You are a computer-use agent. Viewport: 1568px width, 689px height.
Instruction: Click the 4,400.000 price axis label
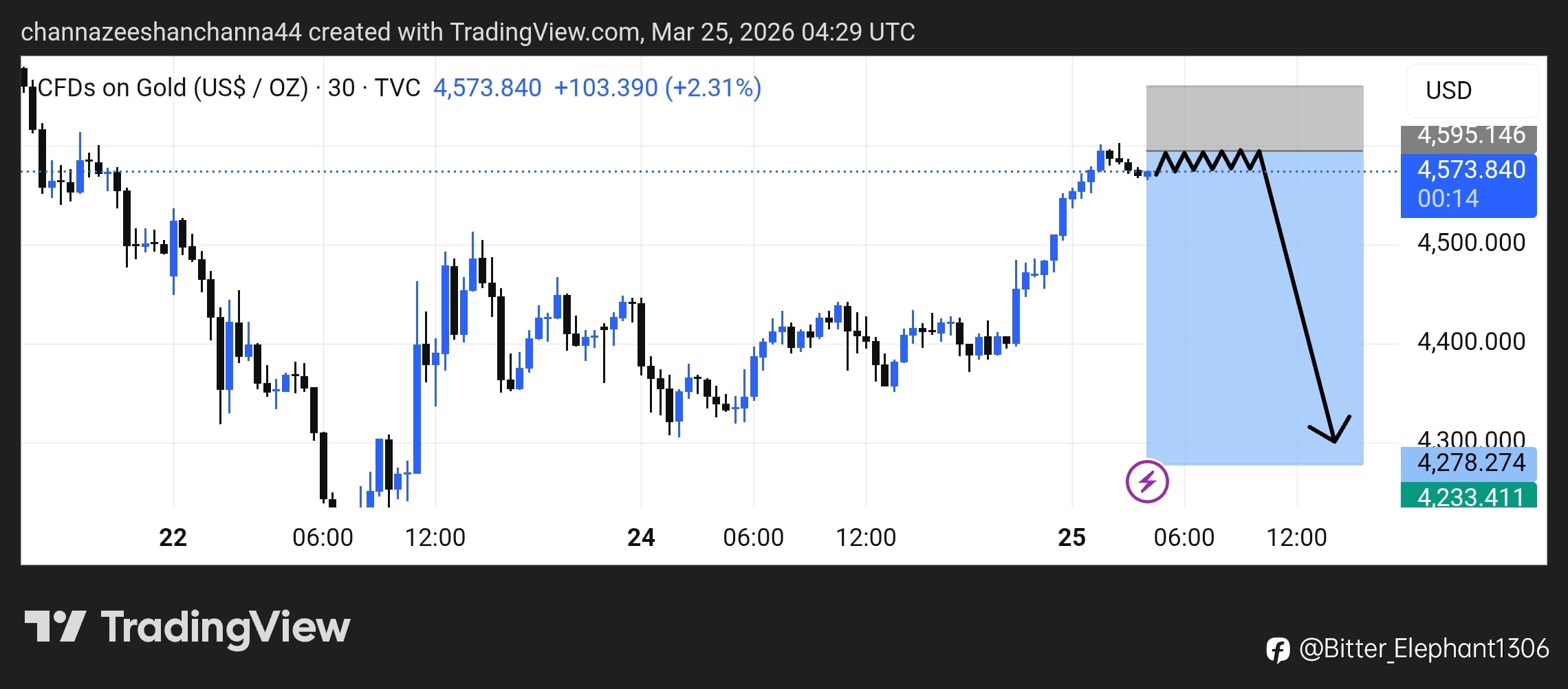point(1470,342)
